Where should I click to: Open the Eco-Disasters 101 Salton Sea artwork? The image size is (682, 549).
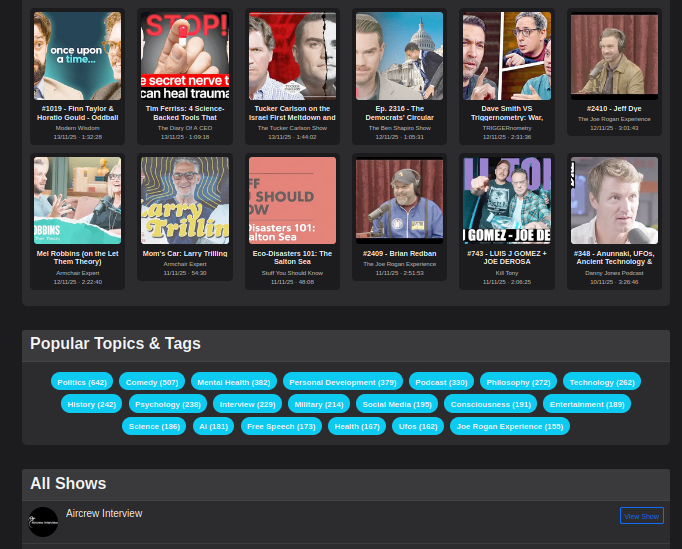[x=292, y=200]
